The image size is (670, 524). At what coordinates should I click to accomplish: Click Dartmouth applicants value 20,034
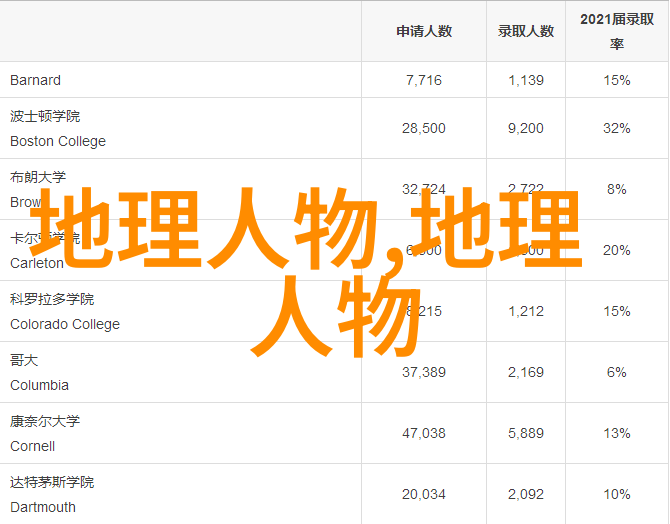(423, 495)
